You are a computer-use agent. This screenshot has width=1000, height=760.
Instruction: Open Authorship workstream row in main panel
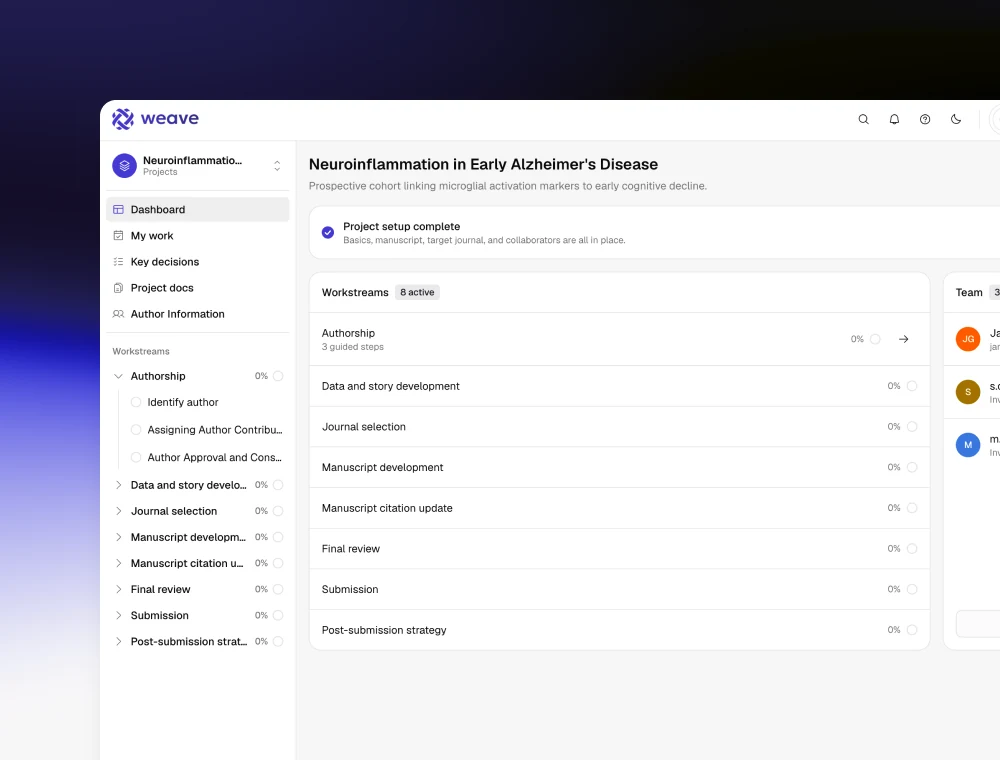point(619,339)
